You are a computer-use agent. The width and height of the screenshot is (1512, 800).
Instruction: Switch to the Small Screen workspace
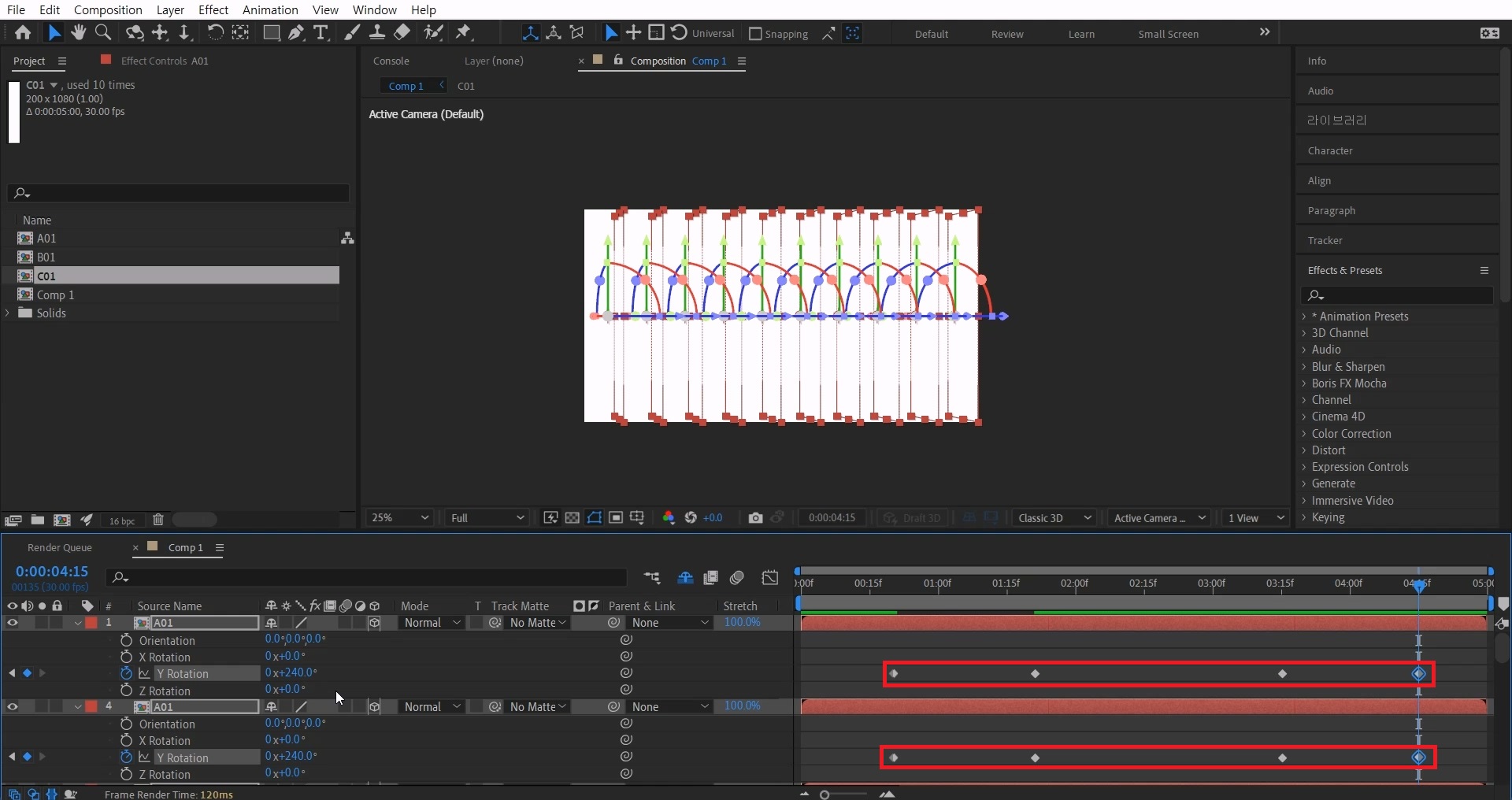1169,34
